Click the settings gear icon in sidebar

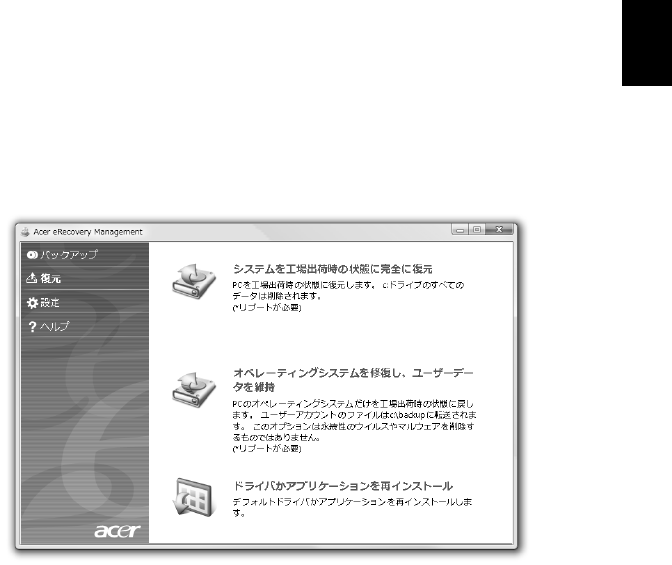tap(32, 303)
